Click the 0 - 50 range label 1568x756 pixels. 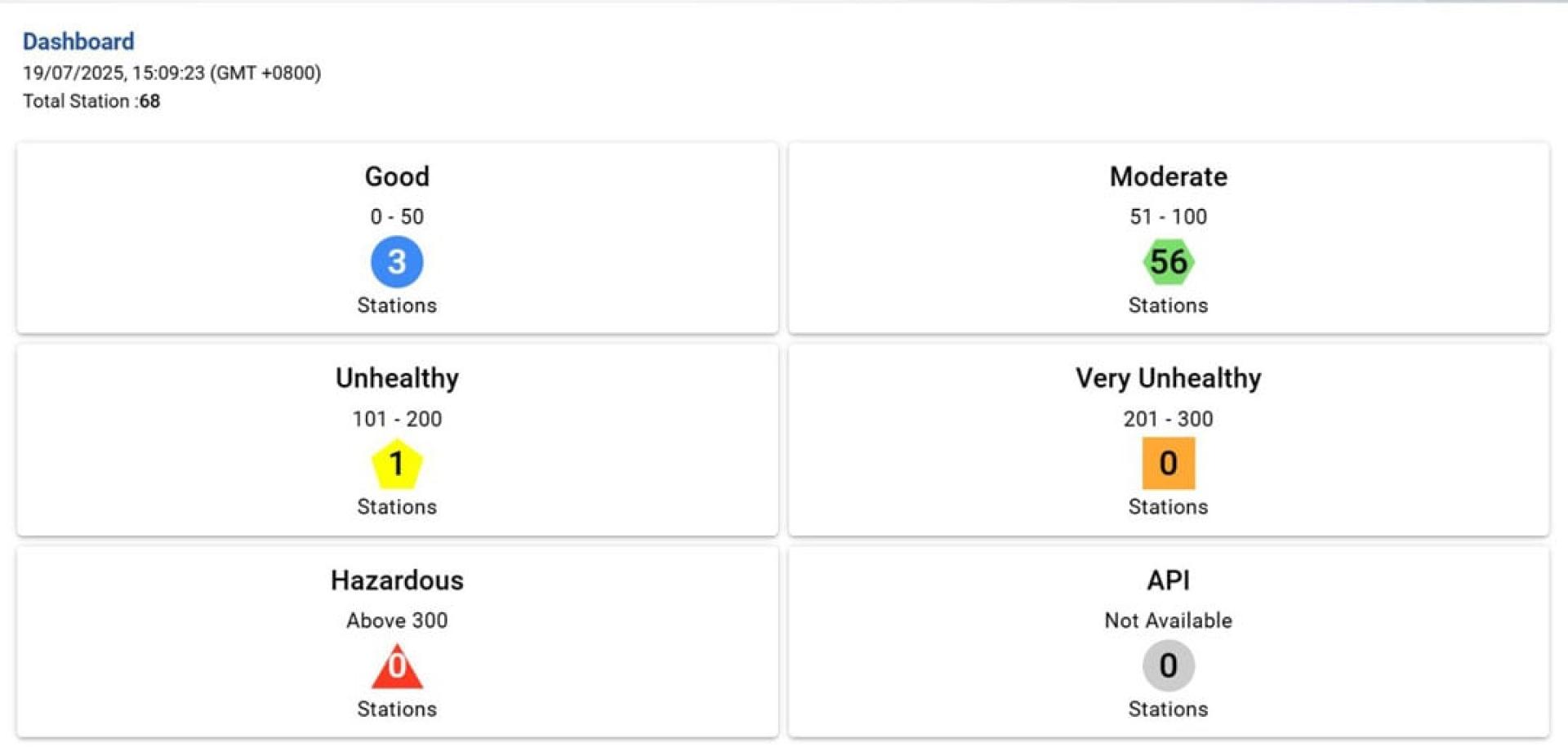click(397, 216)
